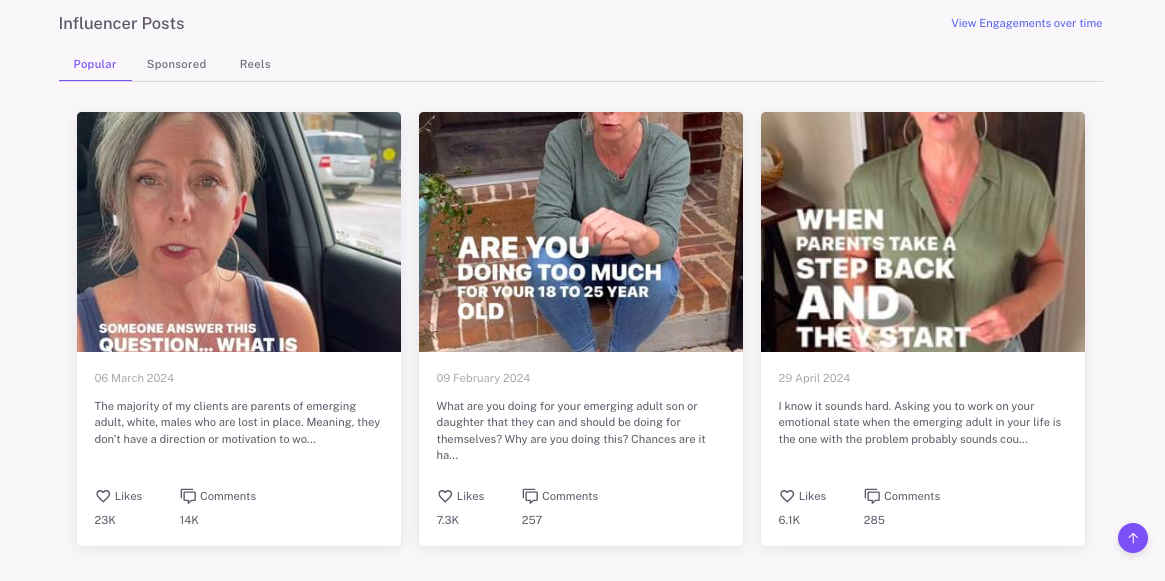Click the heart icon on the April 29 post

787,495
